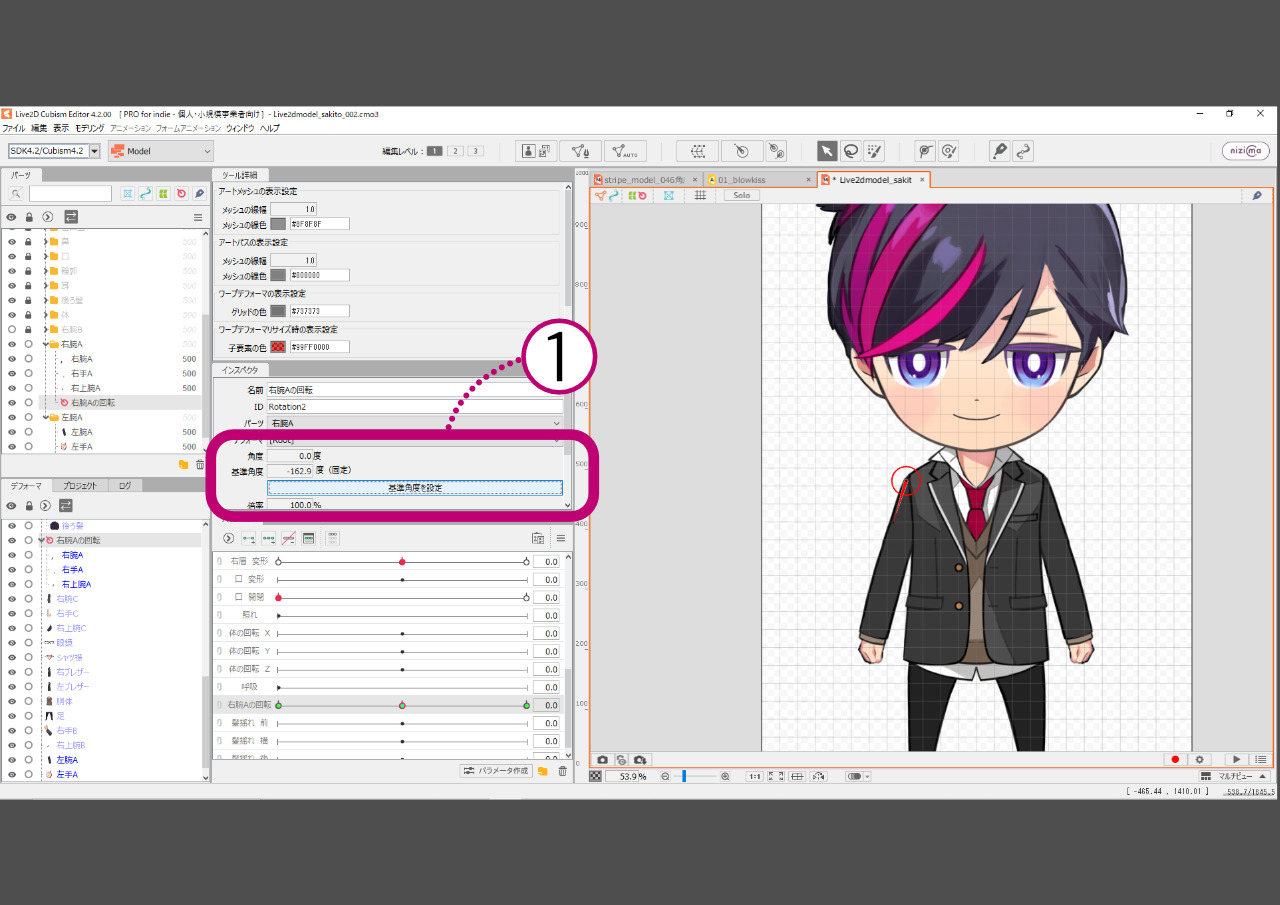Open the parameter palette hamburger menu
Viewport: 1280px width, 905px height.
click(x=561, y=538)
